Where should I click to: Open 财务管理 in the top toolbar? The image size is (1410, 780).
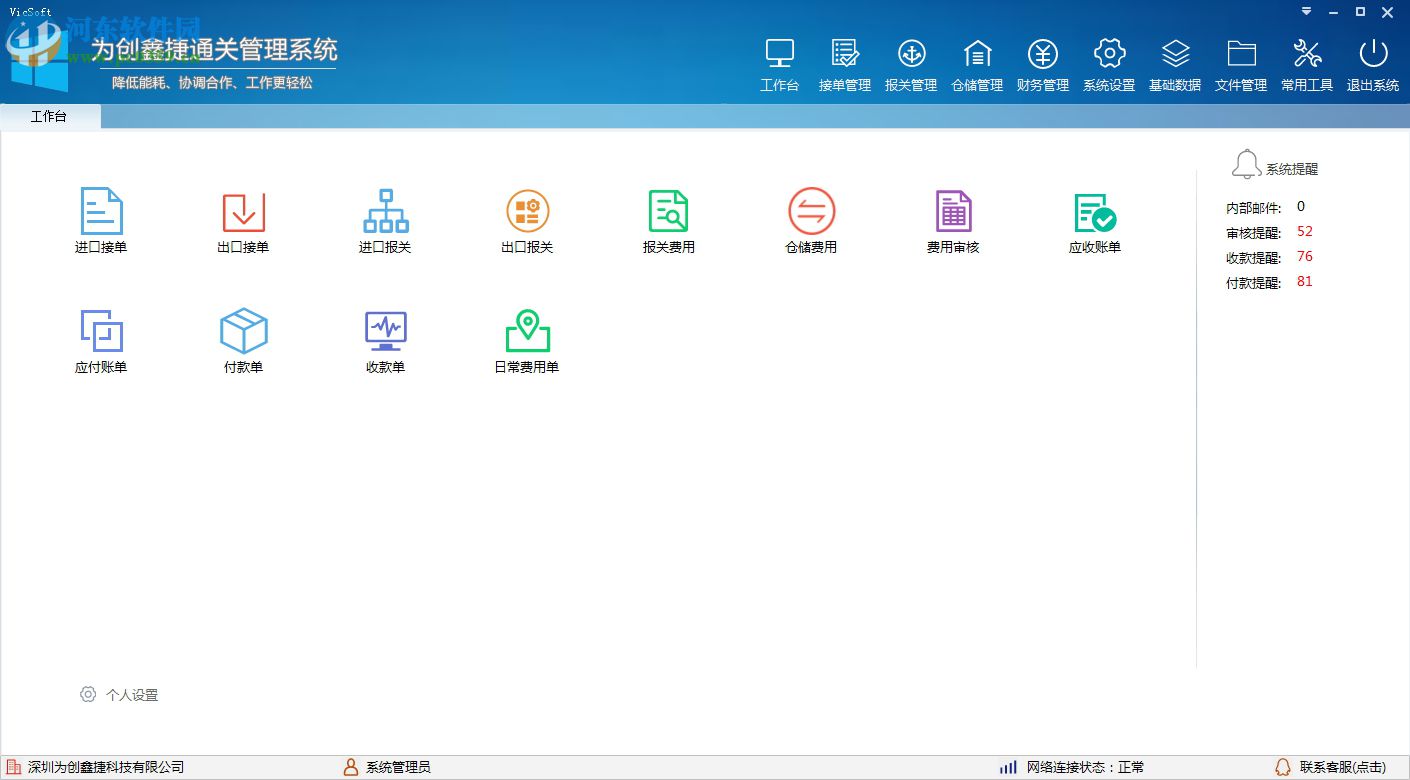(x=1043, y=65)
